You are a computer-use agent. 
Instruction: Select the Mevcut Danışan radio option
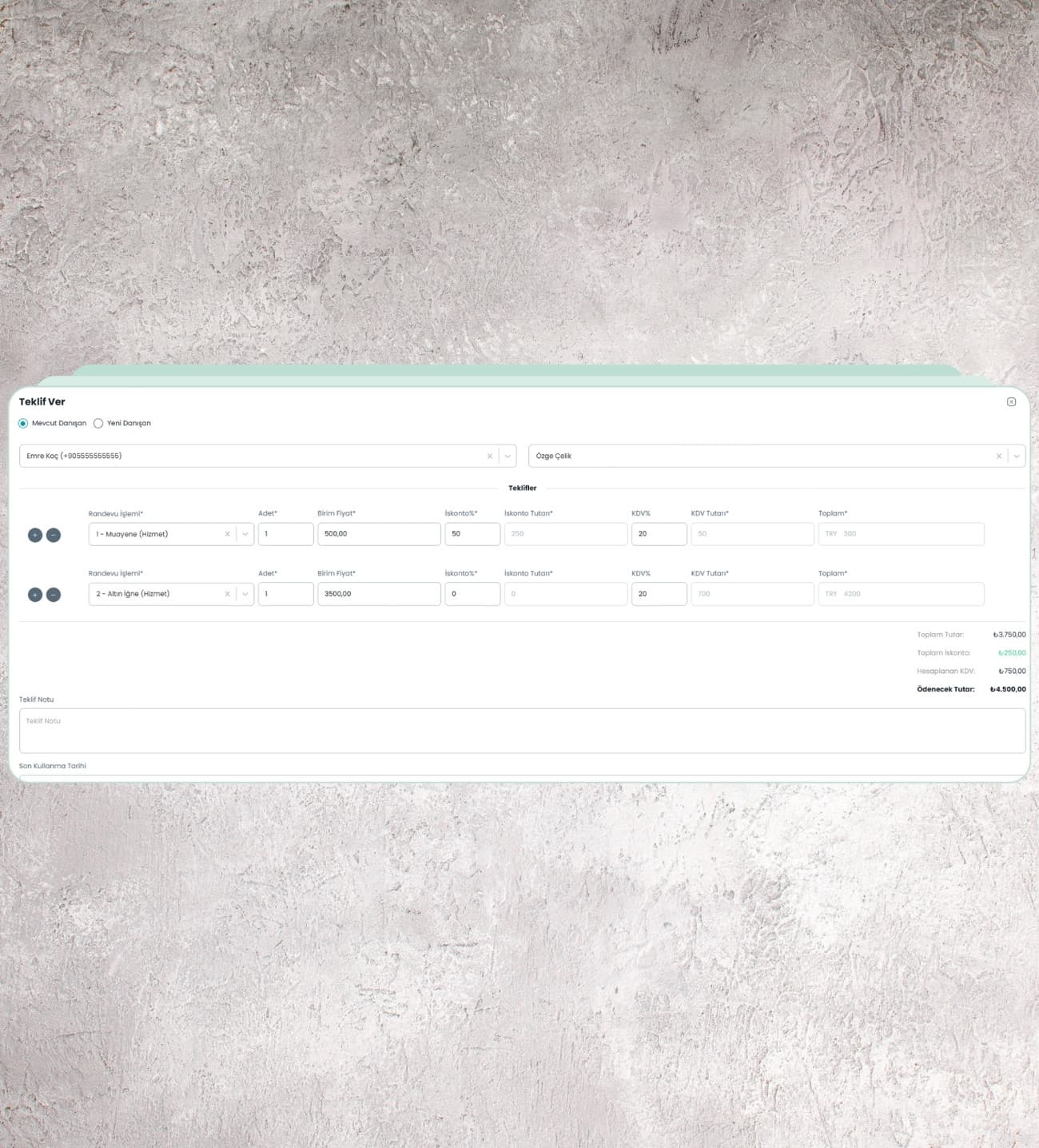coord(23,424)
